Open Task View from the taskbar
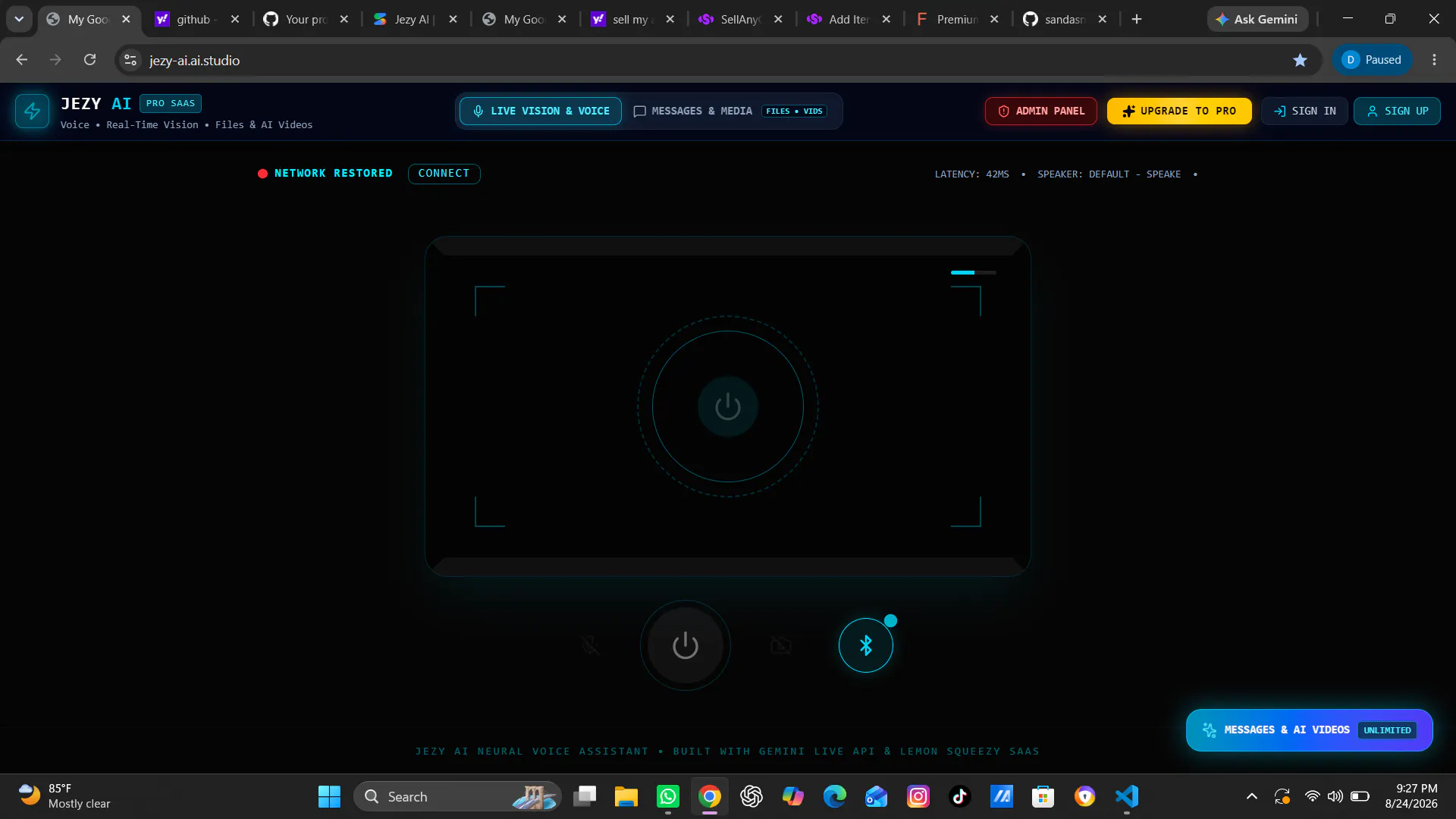This screenshot has width=1456, height=819. tap(585, 796)
